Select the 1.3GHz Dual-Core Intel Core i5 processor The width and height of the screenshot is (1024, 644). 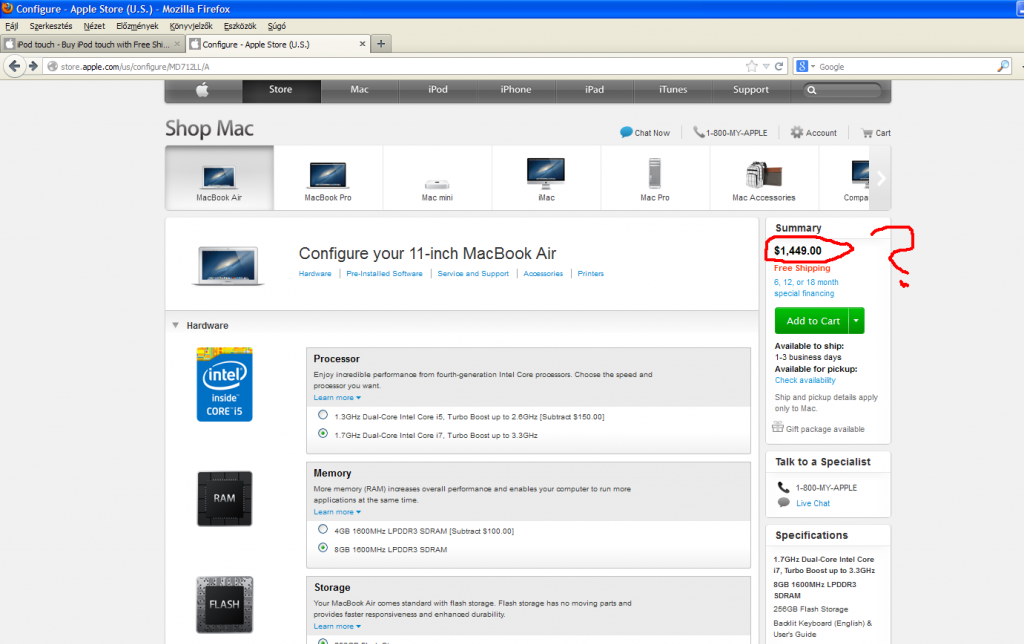click(323, 415)
